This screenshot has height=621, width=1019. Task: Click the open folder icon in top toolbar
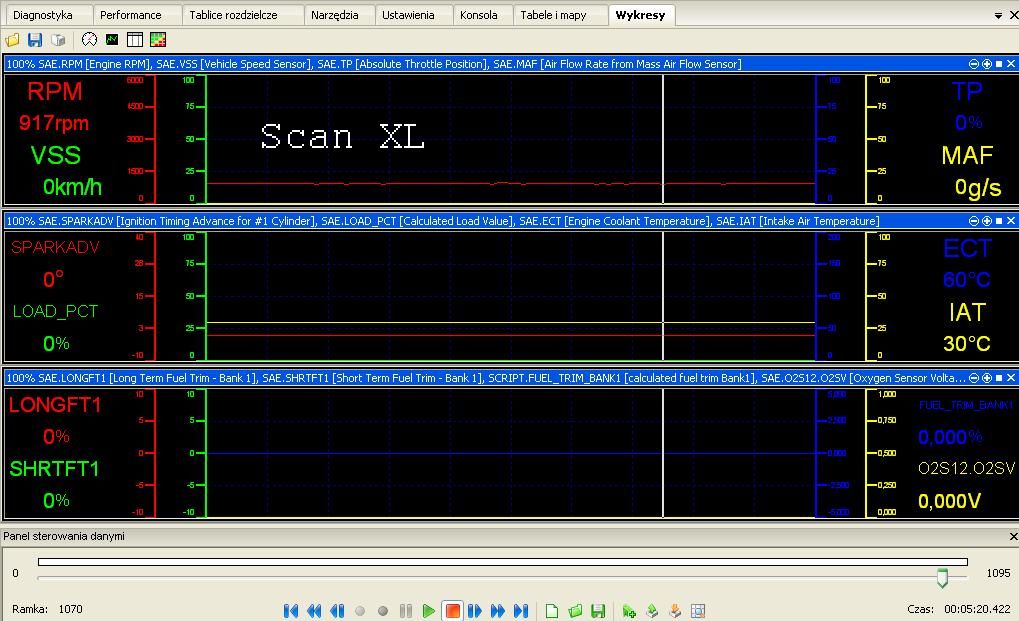pyautogui.click(x=13, y=40)
